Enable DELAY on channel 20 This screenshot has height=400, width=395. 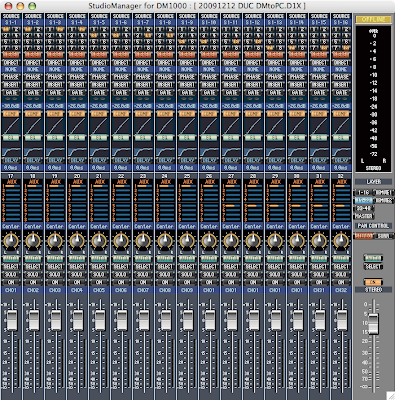(x=77, y=160)
